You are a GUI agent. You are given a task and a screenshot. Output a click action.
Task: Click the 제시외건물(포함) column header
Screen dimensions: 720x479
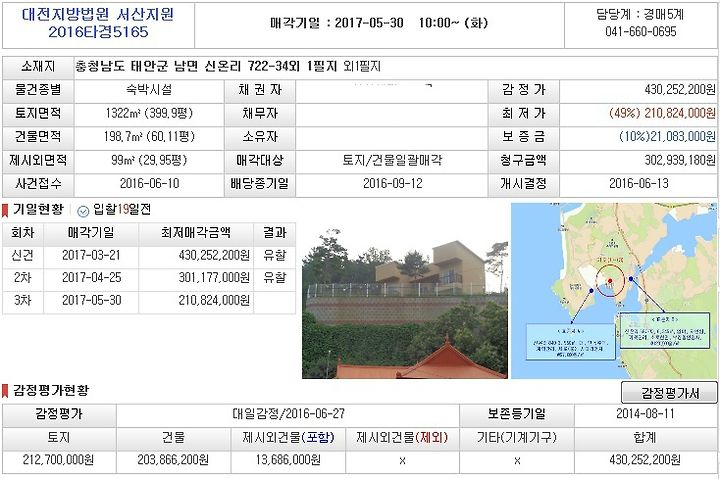tap(288, 437)
